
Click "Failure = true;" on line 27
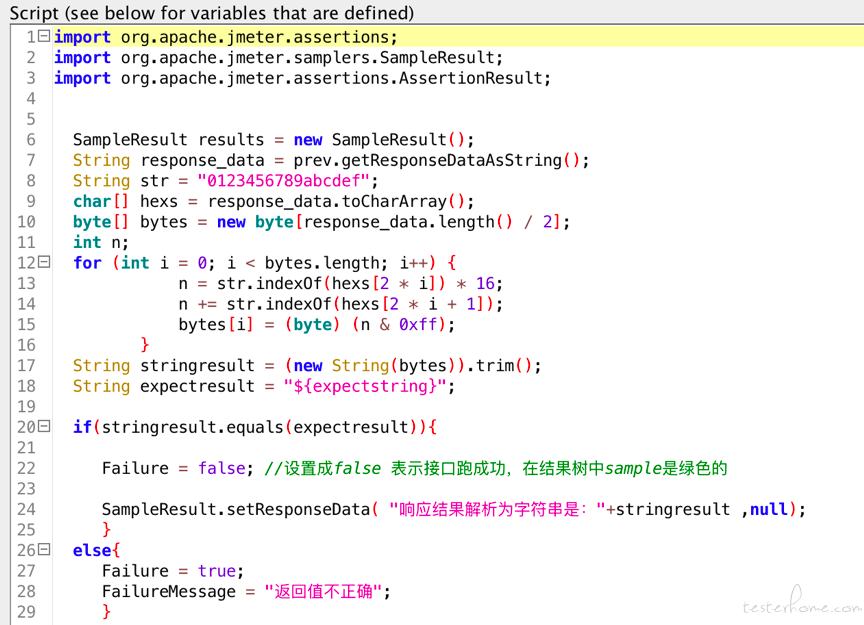tap(172, 571)
